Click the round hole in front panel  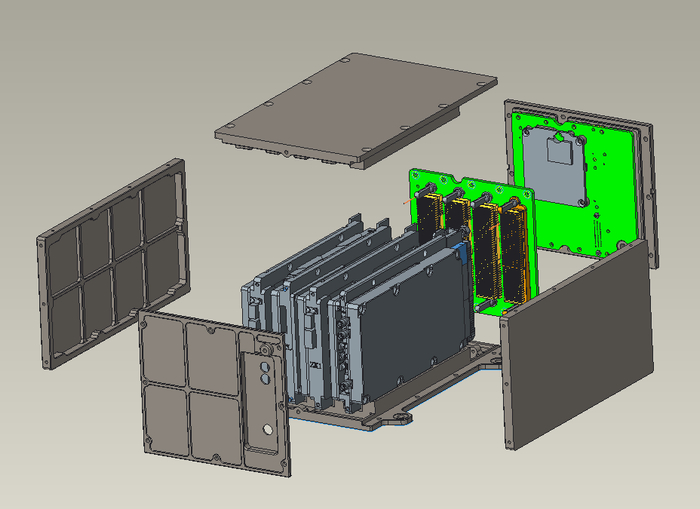tap(267, 429)
